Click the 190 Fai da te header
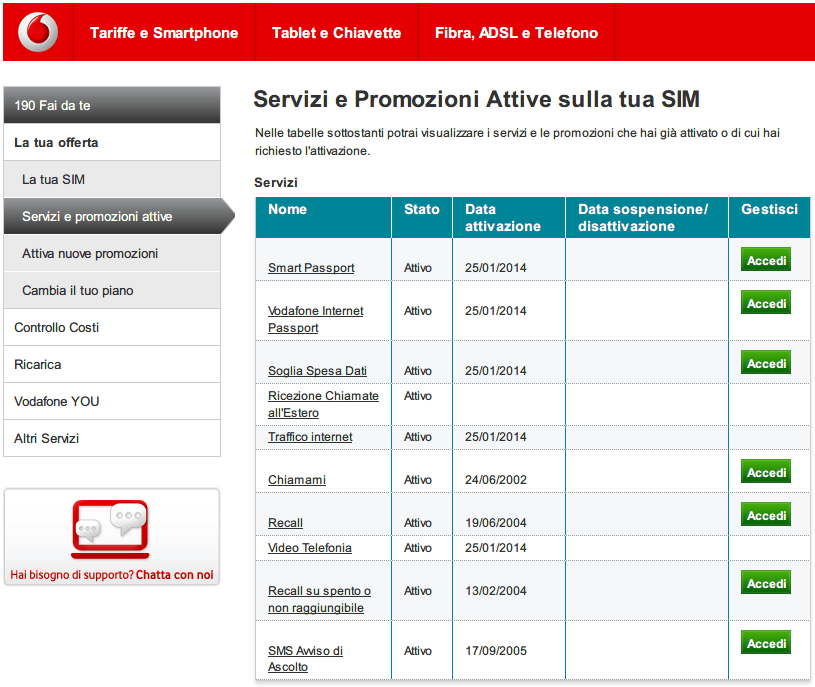815x687 pixels. 112,105
